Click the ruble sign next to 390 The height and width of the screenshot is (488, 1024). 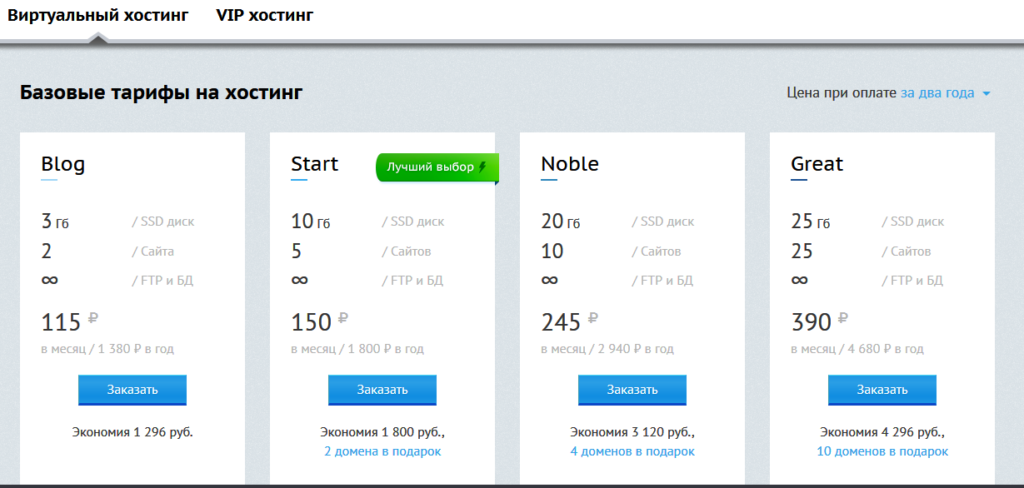[x=843, y=319]
